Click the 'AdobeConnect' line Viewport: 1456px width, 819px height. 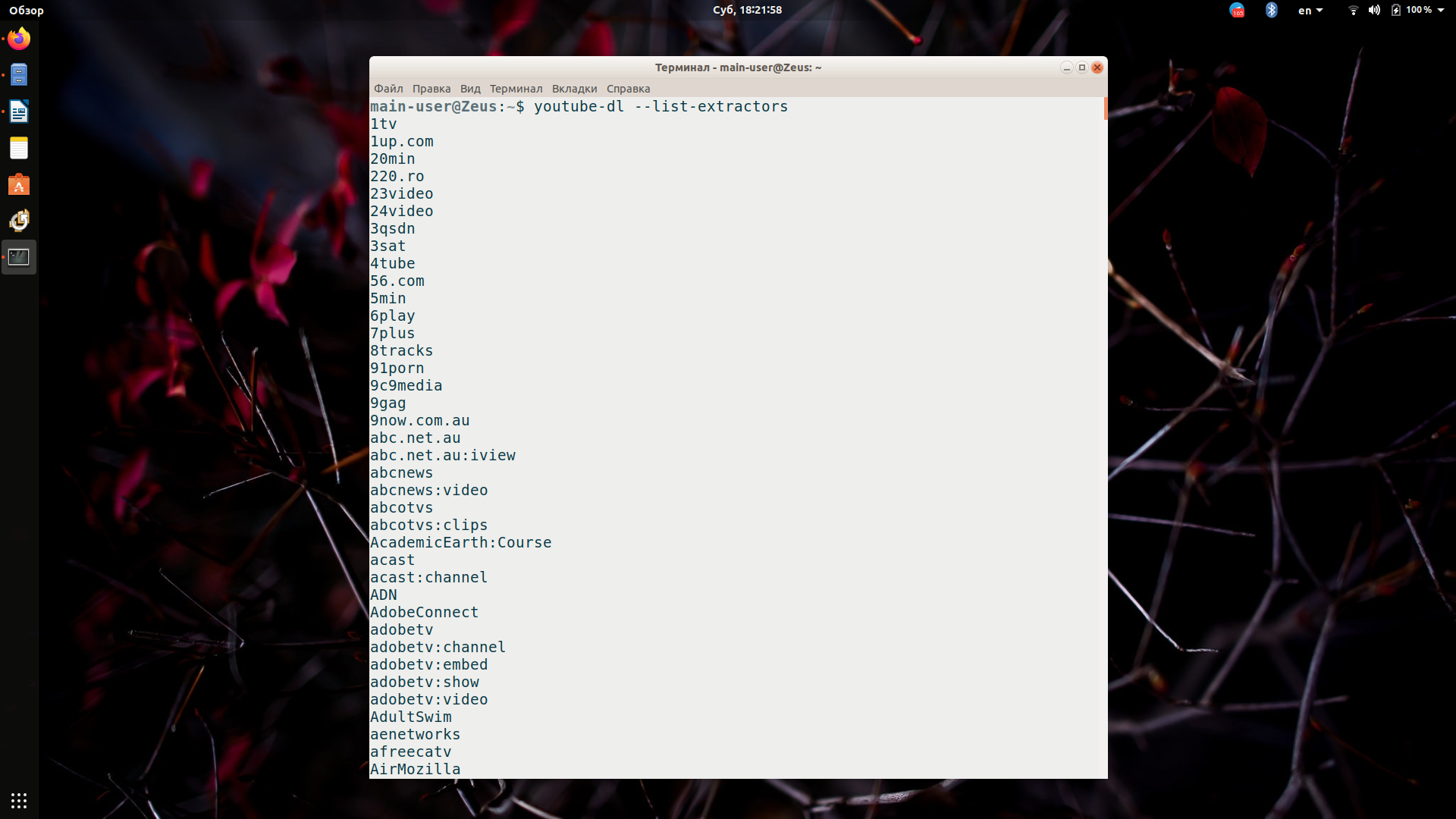[x=424, y=613]
